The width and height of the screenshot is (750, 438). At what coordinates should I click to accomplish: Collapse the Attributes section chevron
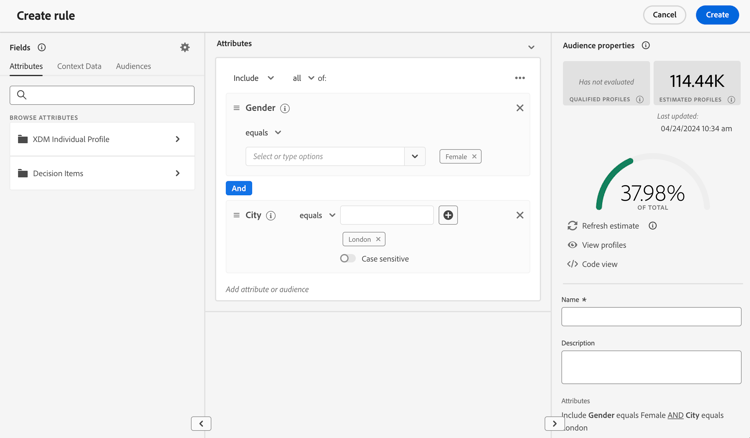click(x=531, y=47)
